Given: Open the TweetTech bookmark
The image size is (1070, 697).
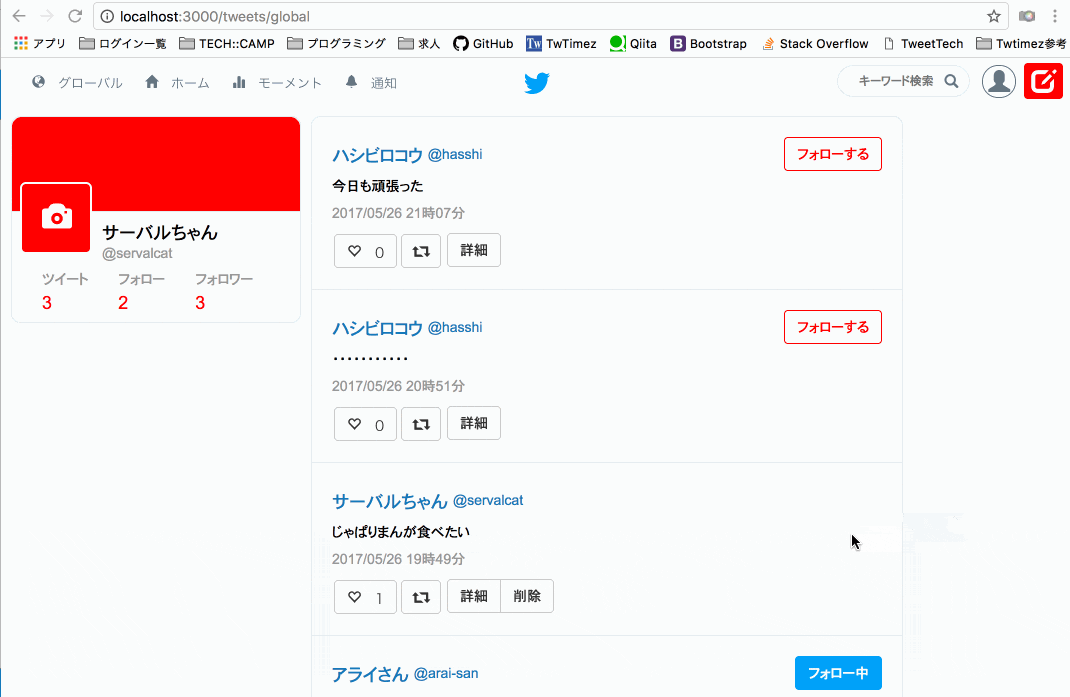Looking at the screenshot, I should 923,44.
